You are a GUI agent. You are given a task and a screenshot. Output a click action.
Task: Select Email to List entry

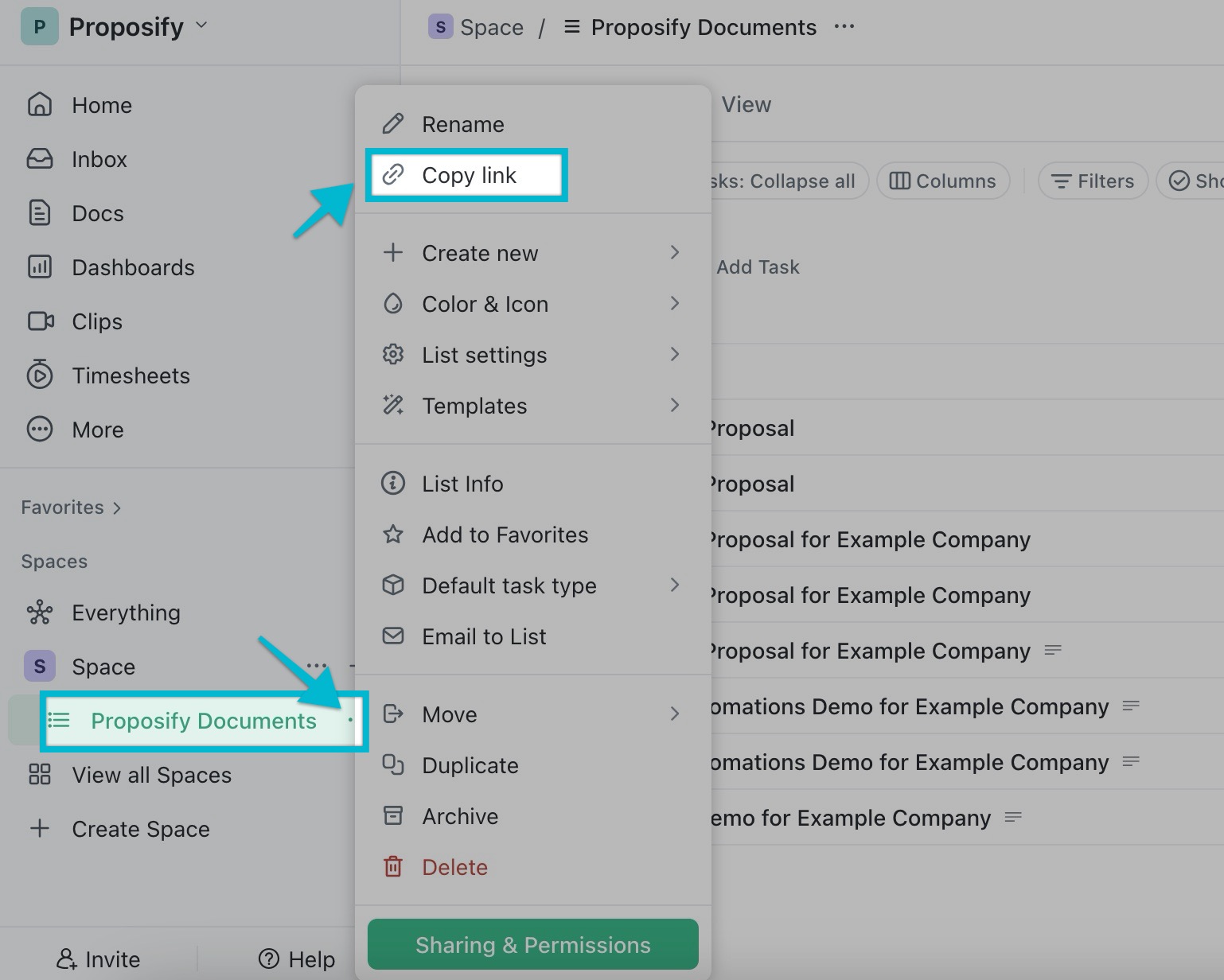point(532,636)
